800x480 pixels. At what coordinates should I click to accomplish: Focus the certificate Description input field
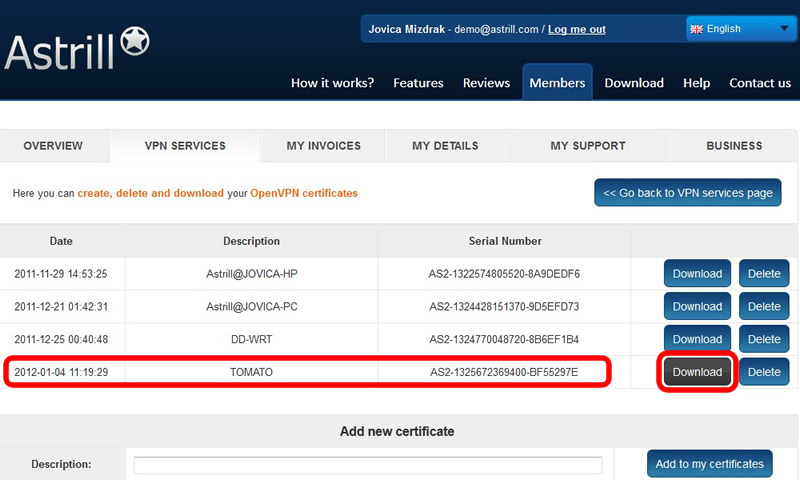[368, 465]
